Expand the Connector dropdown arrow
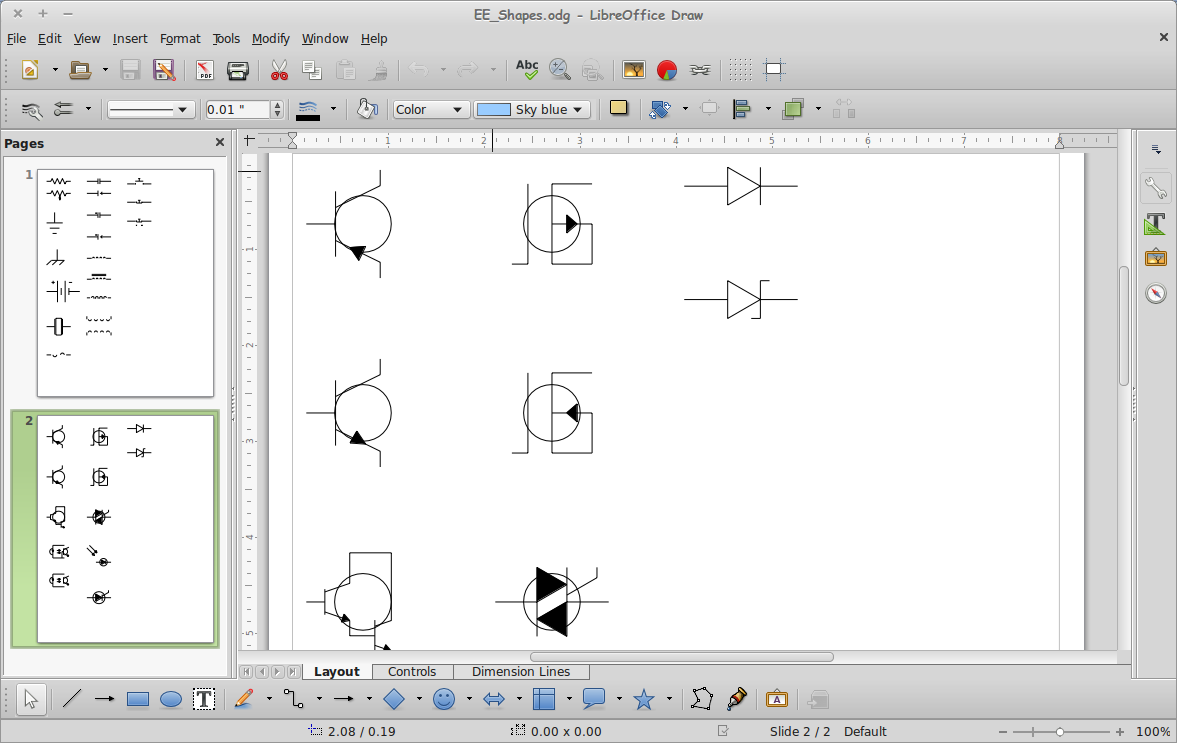The height and width of the screenshot is (743, 1177). [x=319, y=699]
